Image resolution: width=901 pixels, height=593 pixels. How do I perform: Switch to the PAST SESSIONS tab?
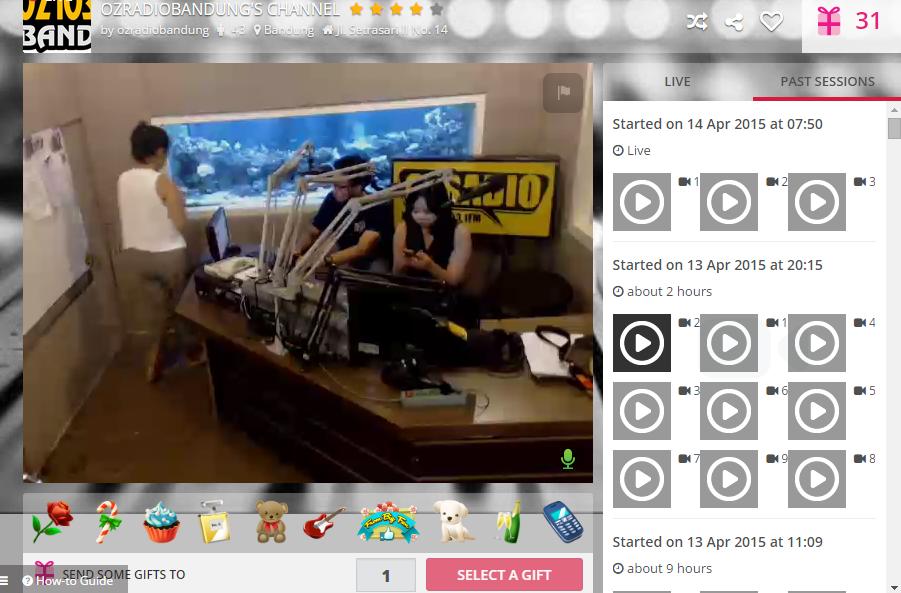point(827,82)
